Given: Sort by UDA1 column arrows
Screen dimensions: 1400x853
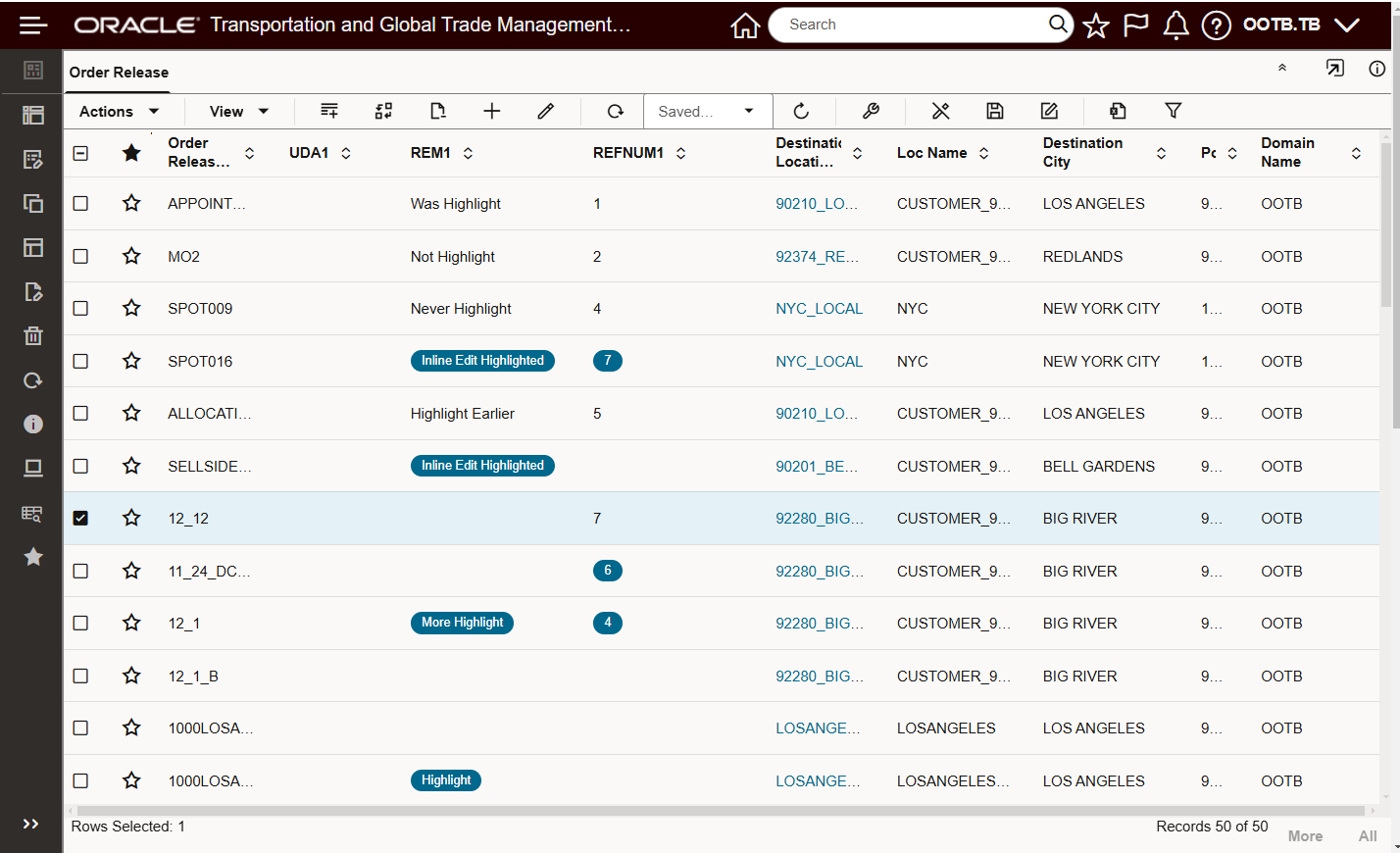Looking at the screenshot, I should [346, 153].
